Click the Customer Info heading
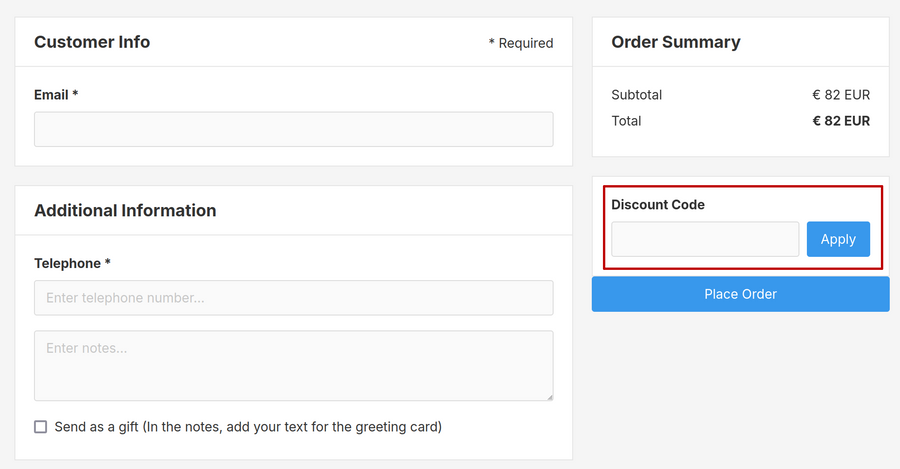 (x=92, y=42)
